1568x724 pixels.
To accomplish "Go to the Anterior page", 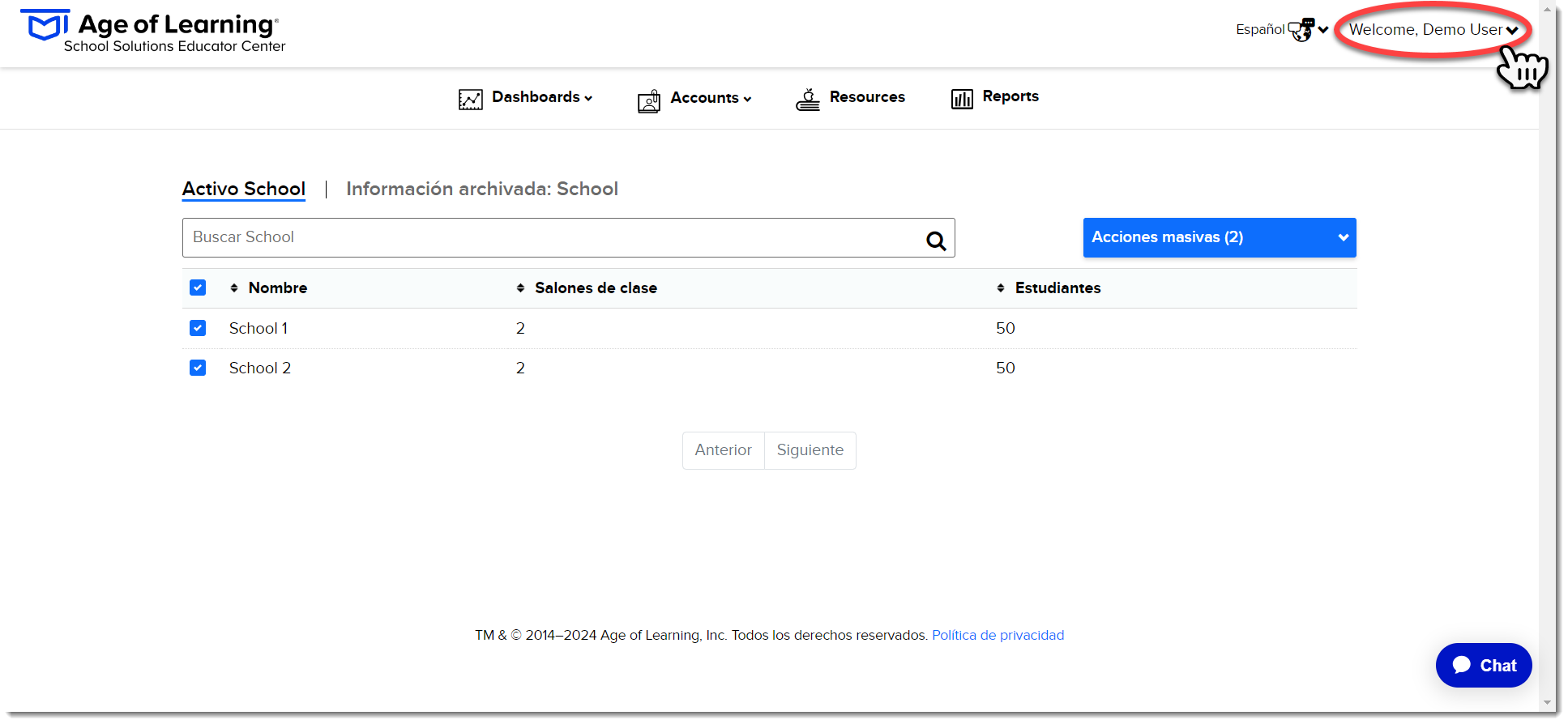I will pos(724,450).
